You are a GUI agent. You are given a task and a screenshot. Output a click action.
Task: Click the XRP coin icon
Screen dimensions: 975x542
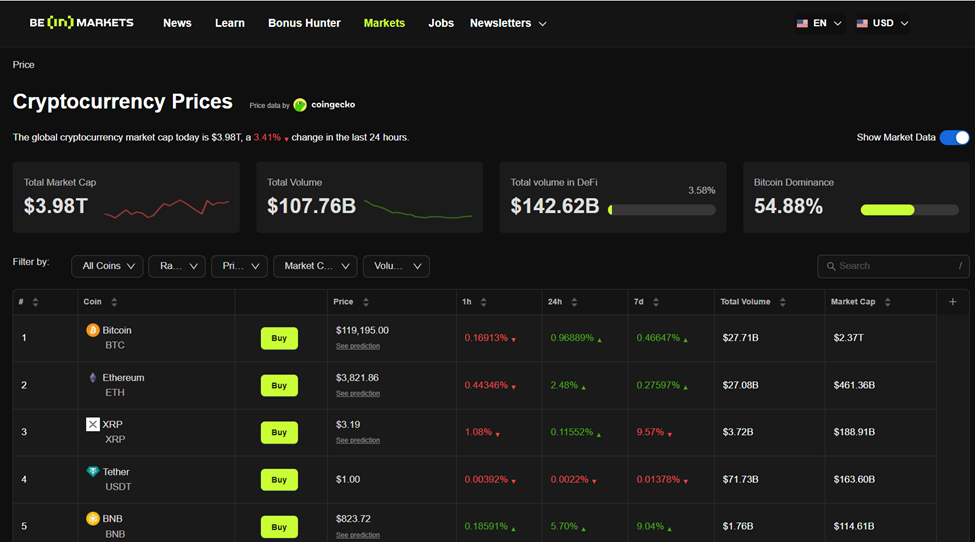pyautogui.click(x=93, y=424)
